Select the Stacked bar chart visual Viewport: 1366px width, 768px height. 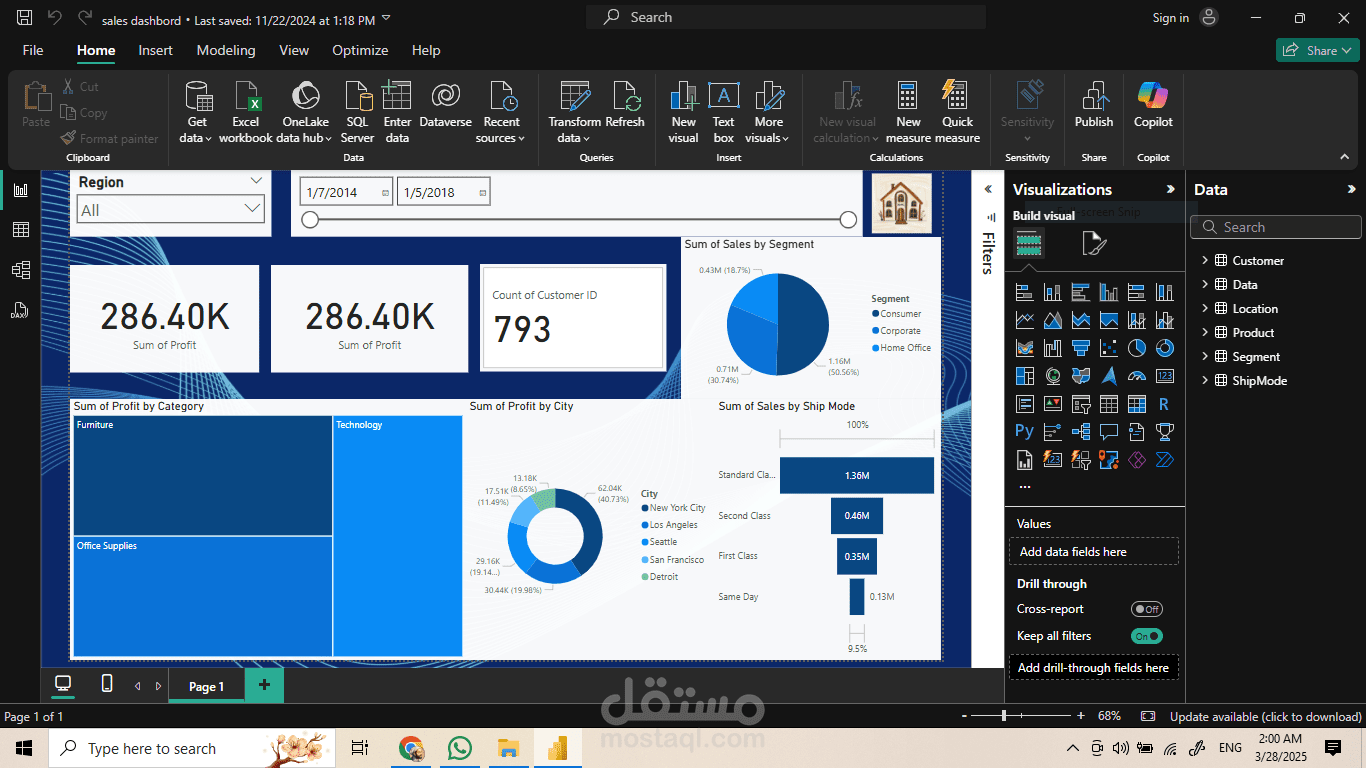tap(1024, 292)
